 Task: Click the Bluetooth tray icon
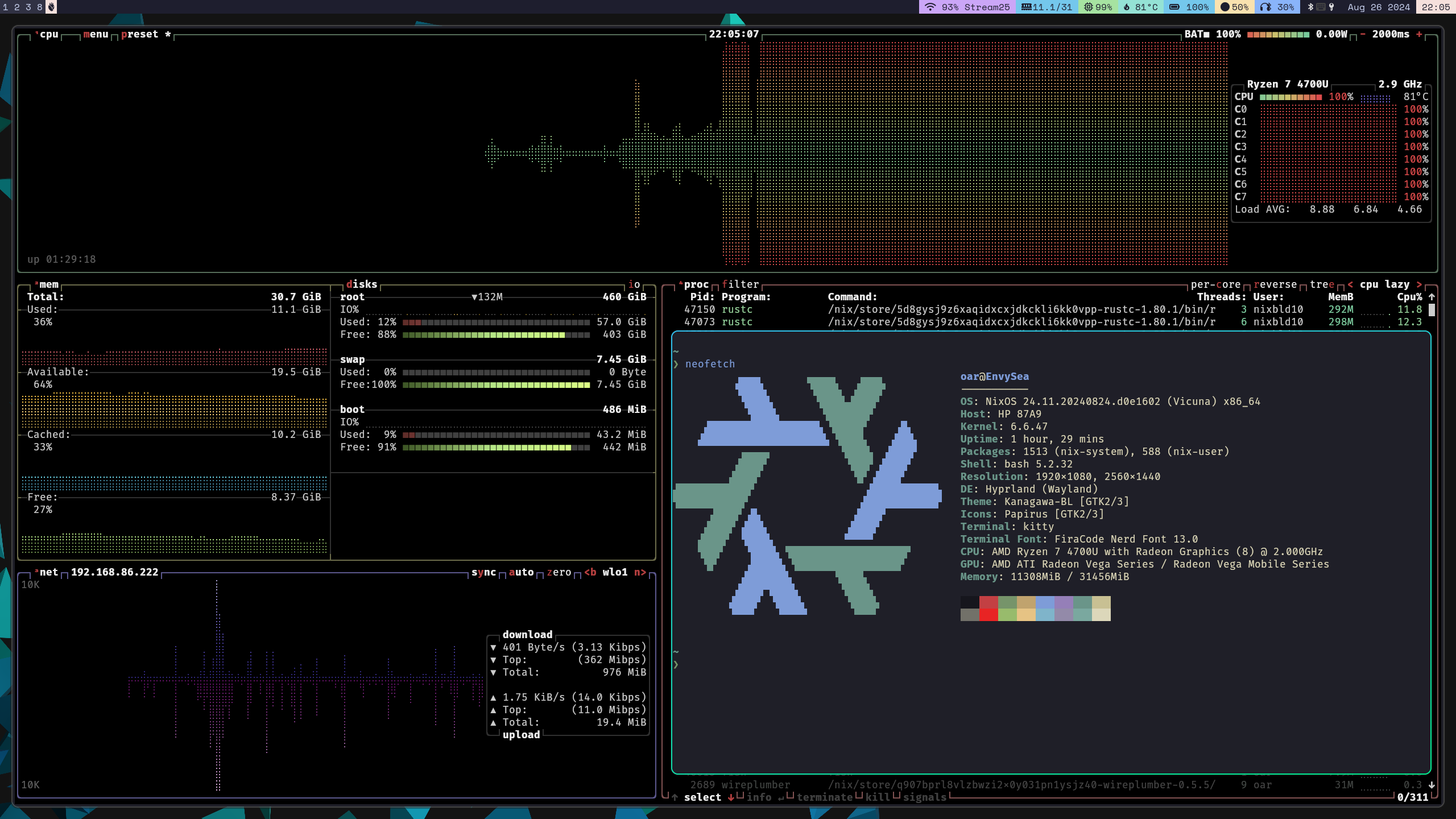click(x=1310, y=7)
